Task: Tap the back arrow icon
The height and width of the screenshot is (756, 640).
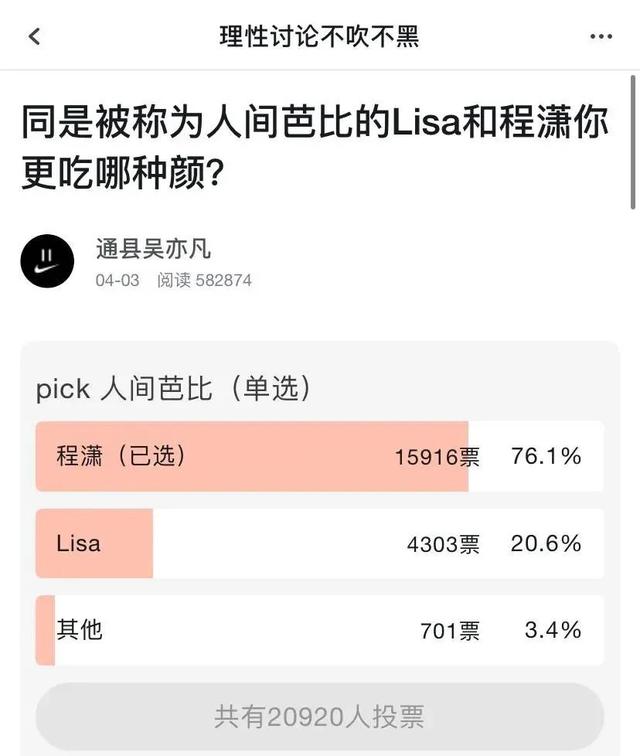Action: (x=34, y=36)
